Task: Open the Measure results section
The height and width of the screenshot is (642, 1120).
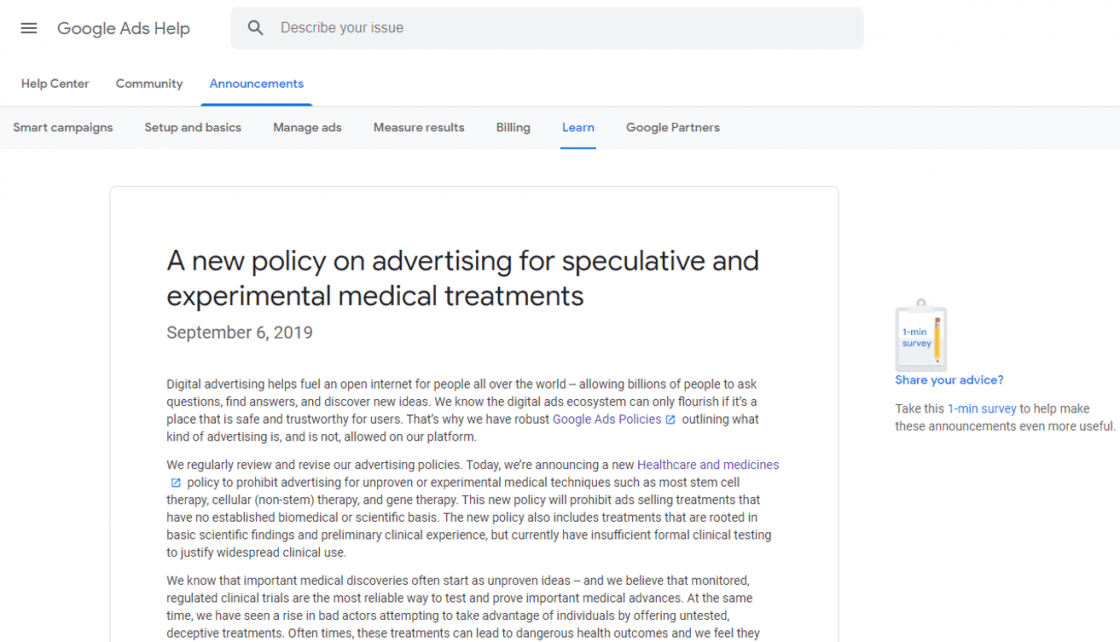Action: coord(418,128)
